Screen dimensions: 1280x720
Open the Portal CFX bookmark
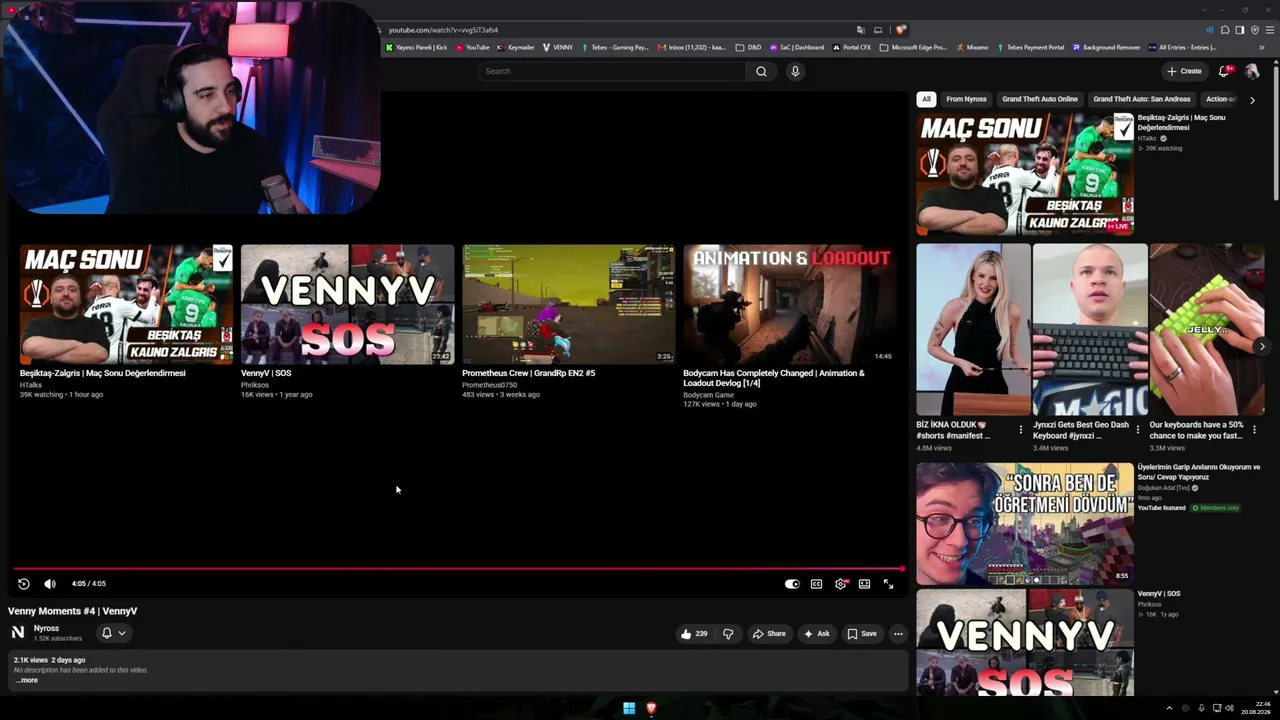(851, 47)
